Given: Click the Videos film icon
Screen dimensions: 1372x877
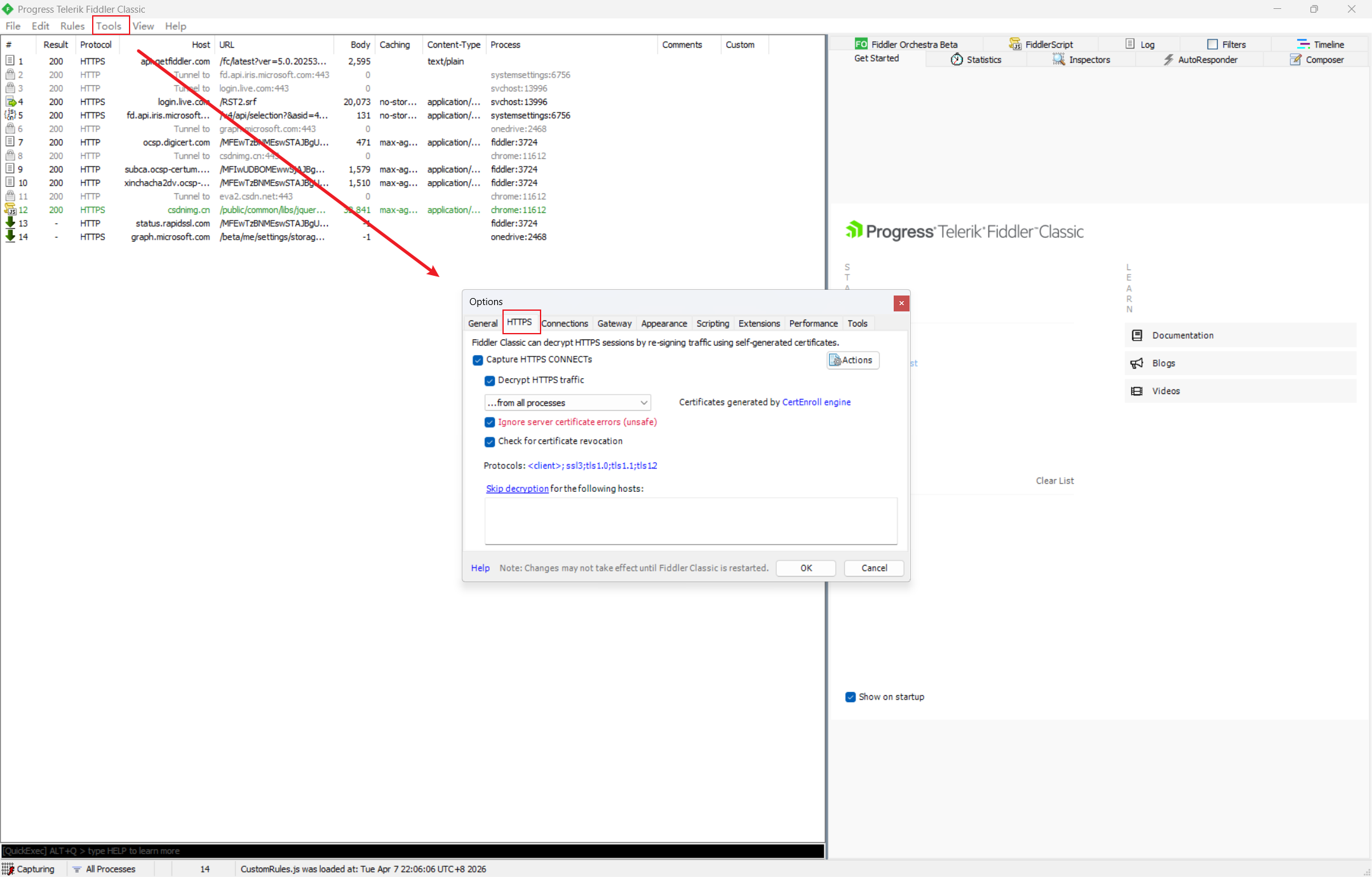Looking at the screenshot, I should [x=1137, y=391].
